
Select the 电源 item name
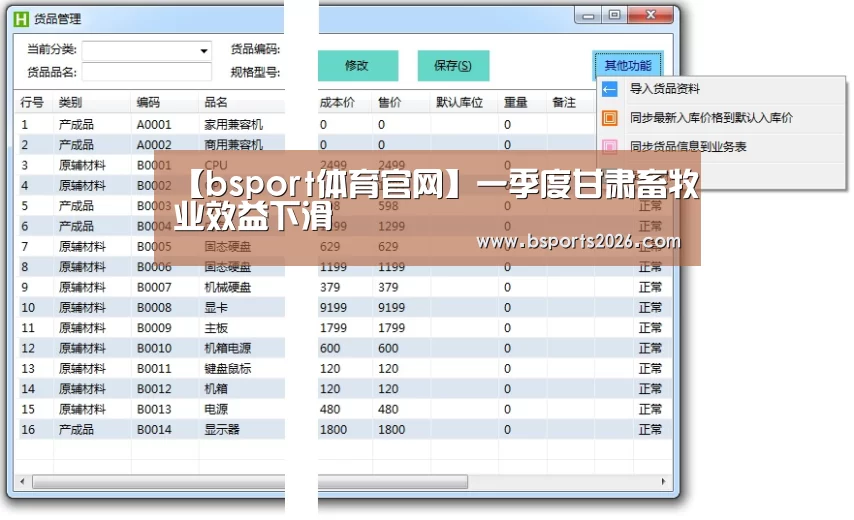point(216,409)
